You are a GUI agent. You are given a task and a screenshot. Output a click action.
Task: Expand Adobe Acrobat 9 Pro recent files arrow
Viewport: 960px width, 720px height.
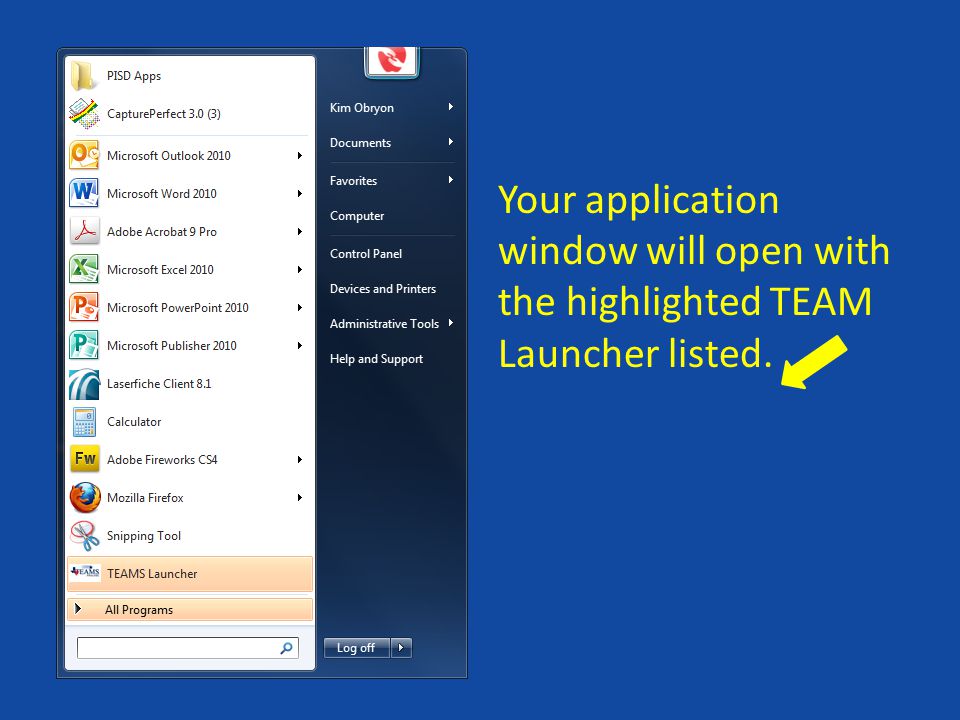[x=299, y=231]
